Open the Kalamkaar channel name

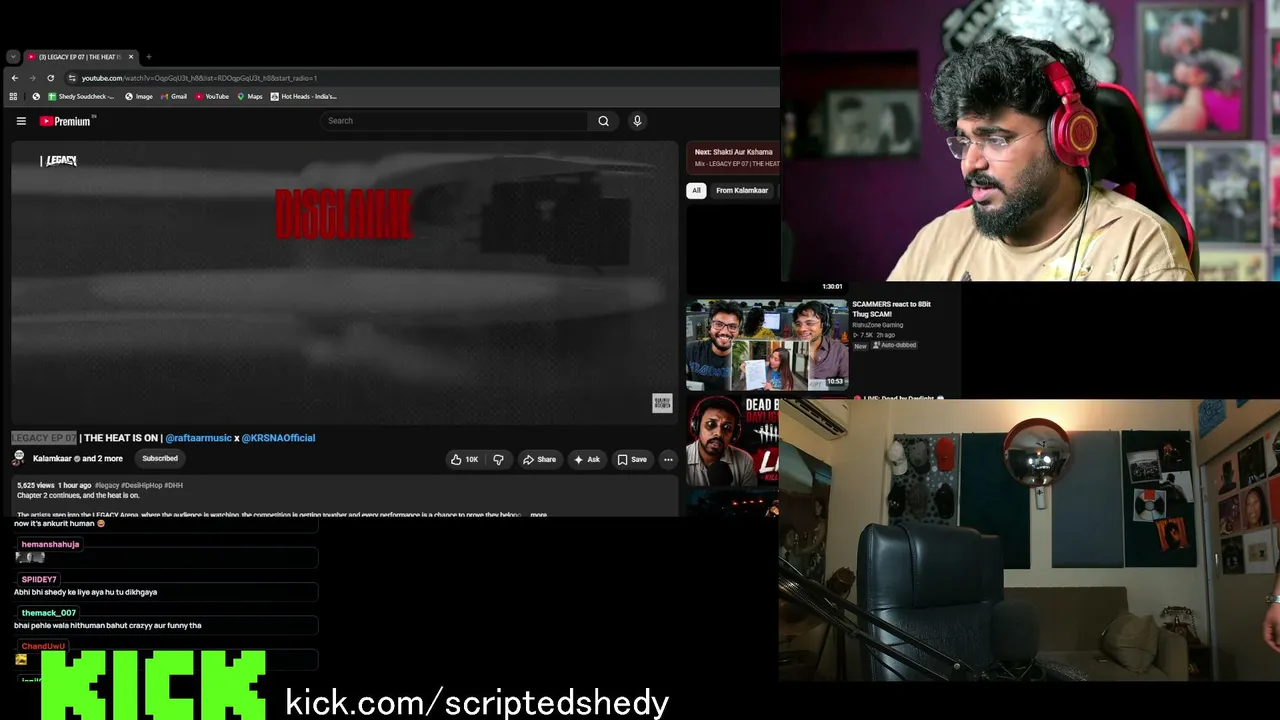tap(52, 459)
